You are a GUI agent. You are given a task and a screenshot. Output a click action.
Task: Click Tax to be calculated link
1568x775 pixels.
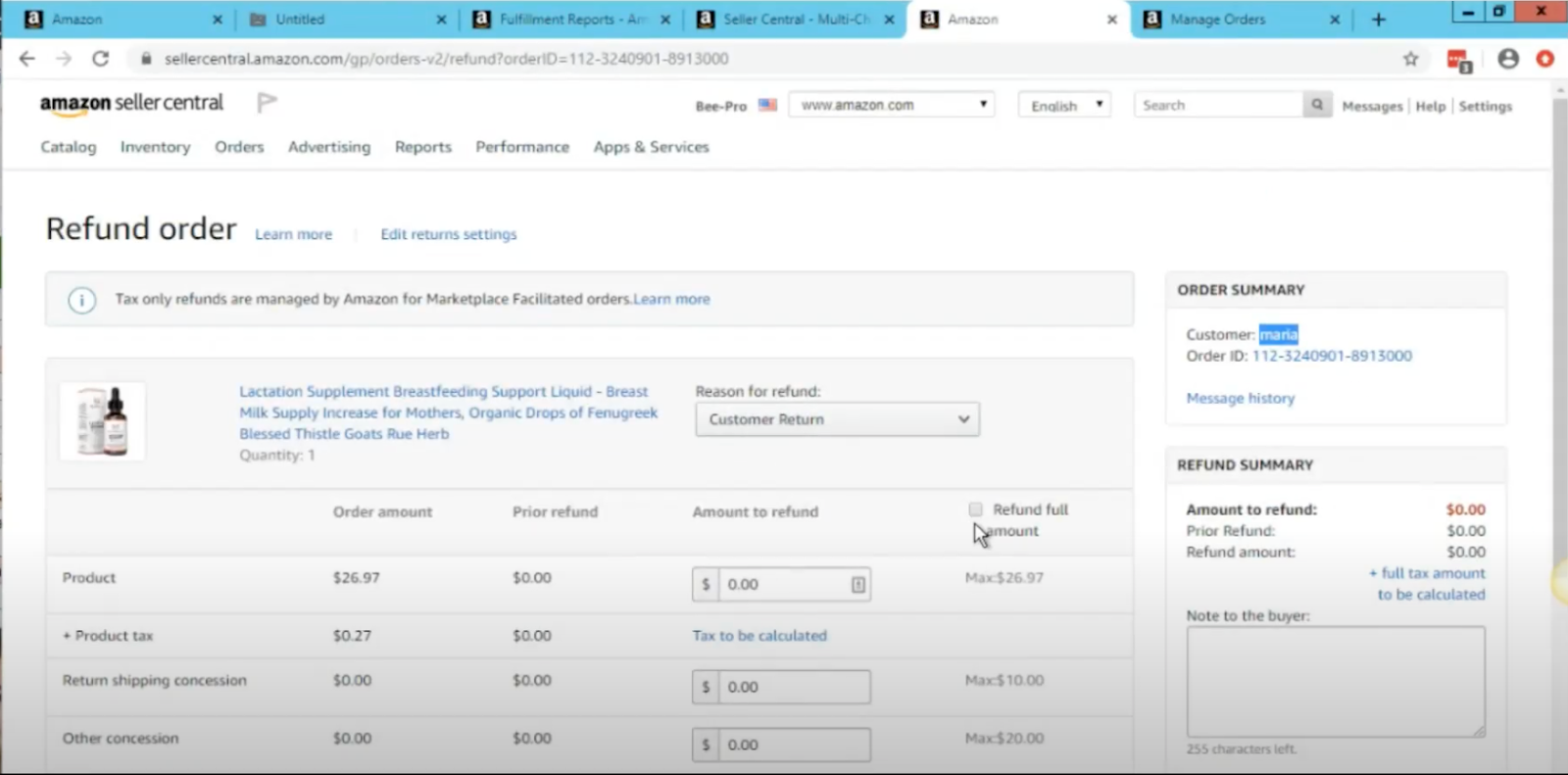(x=759, y=636)
